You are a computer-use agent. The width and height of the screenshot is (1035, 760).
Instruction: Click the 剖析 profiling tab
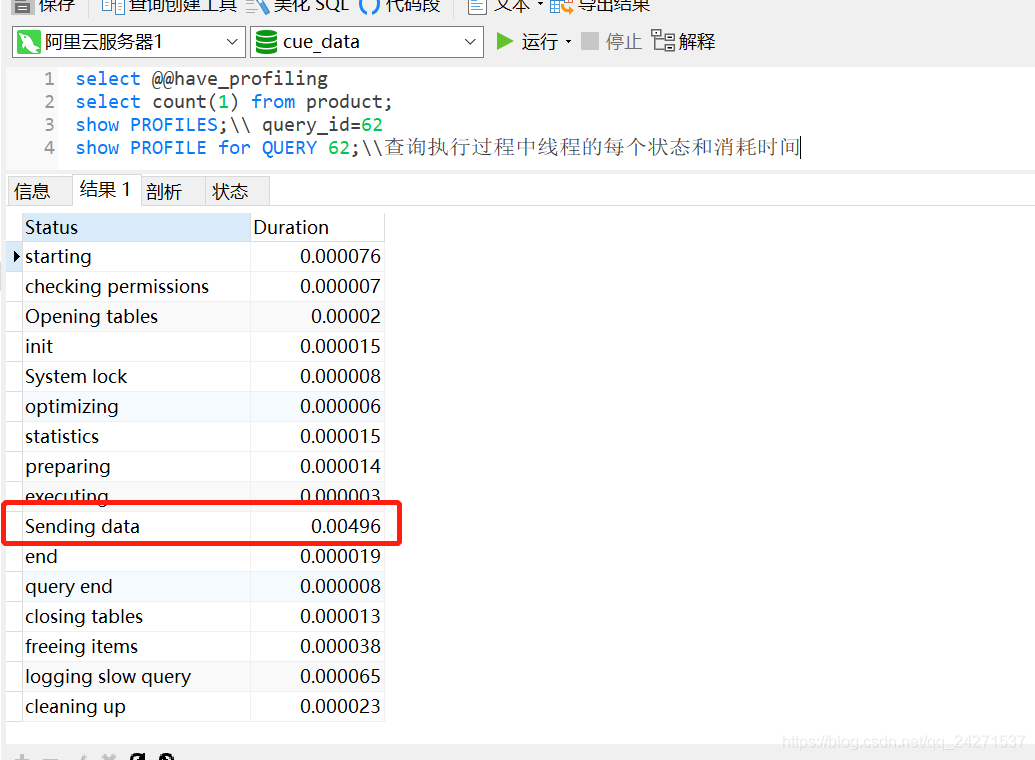coord(162,190)
